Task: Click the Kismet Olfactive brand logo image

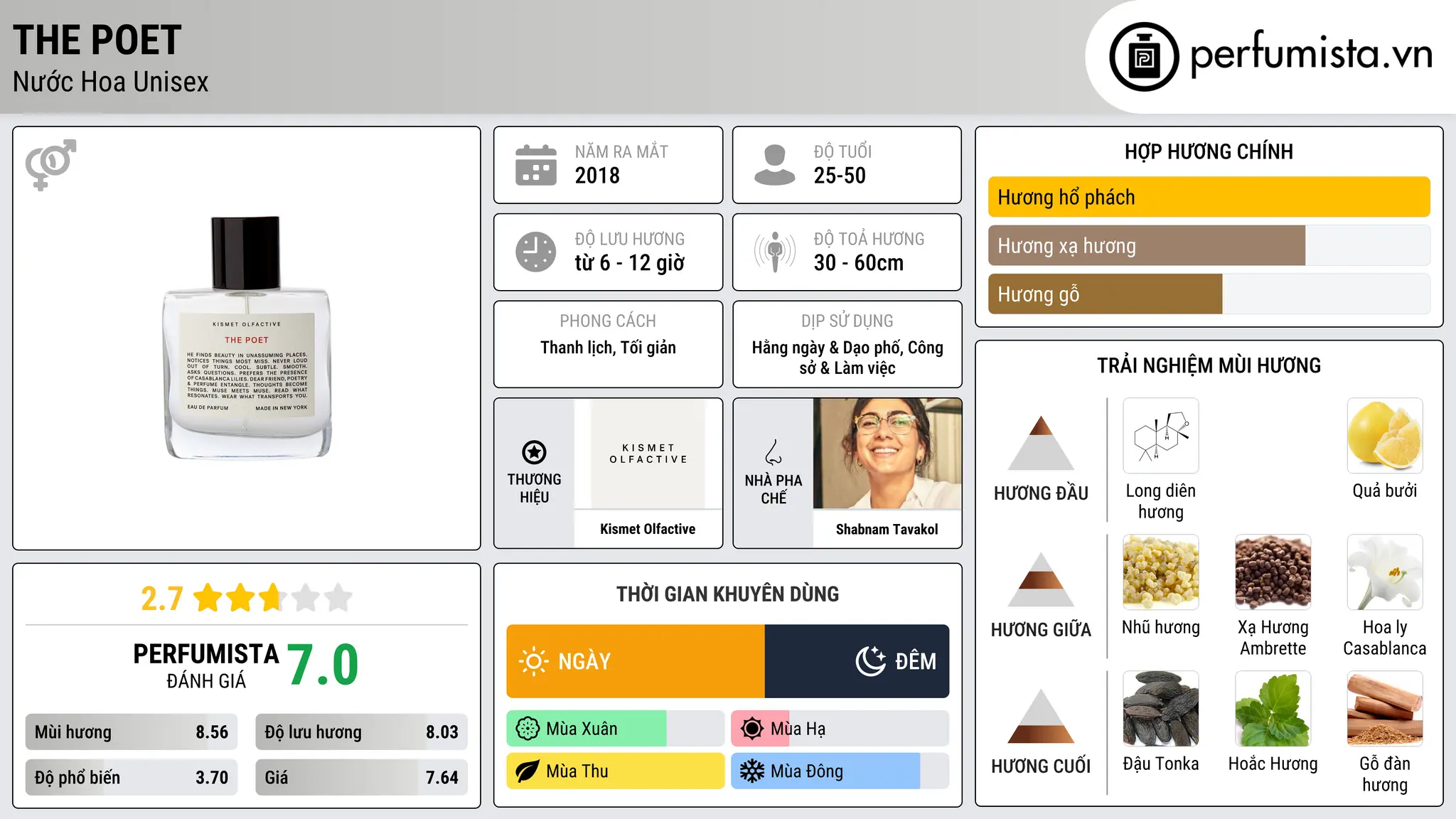Action: pos(648,454)
